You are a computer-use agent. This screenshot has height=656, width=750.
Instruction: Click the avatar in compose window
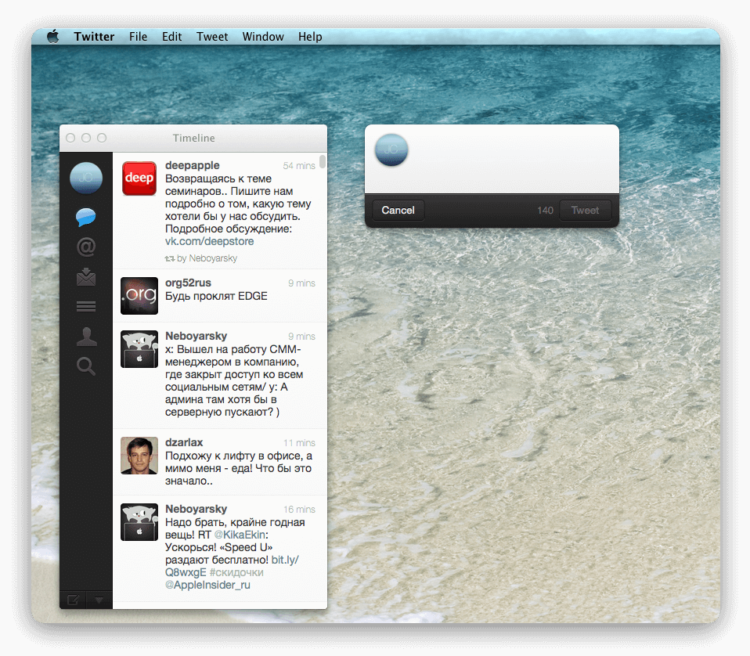[x=391, y=150]
